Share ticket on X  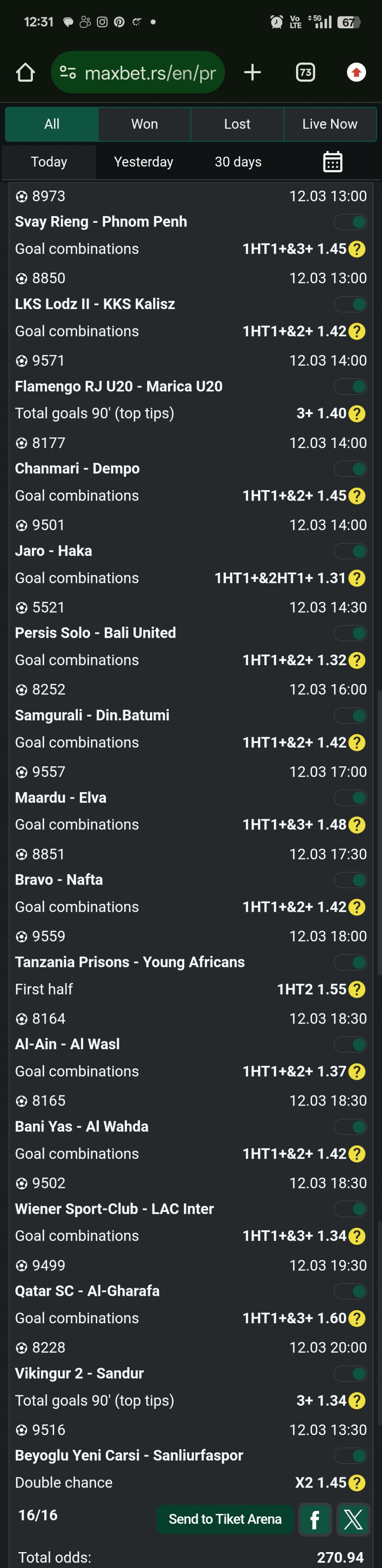click(x=353, y=1520)
